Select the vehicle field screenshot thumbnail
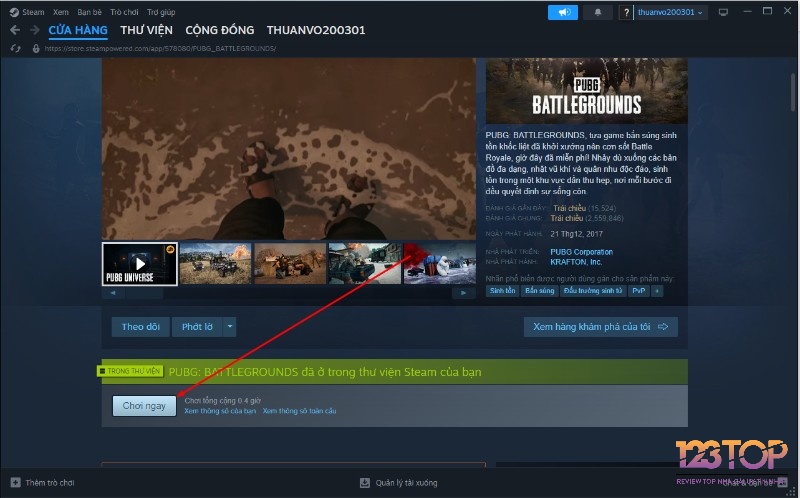Screen dimensions: 800x498 [x=215, y=264]
